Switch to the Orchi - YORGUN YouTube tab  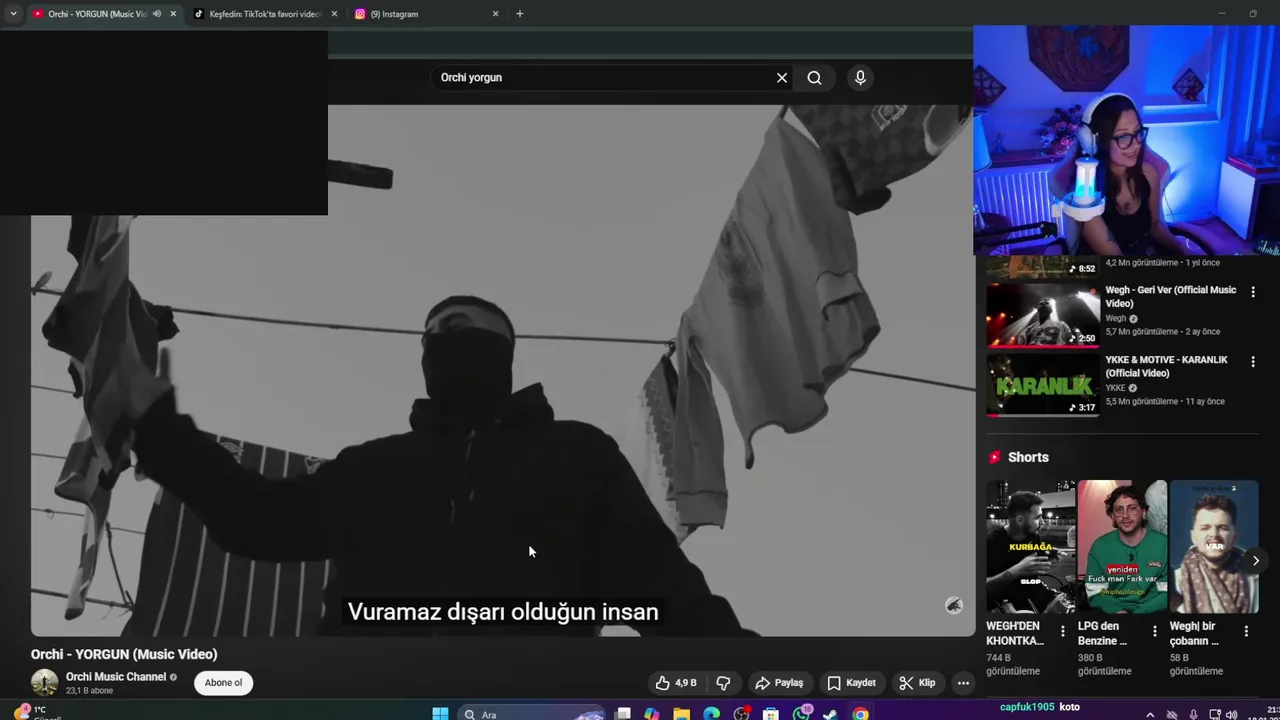coord(96,14)
